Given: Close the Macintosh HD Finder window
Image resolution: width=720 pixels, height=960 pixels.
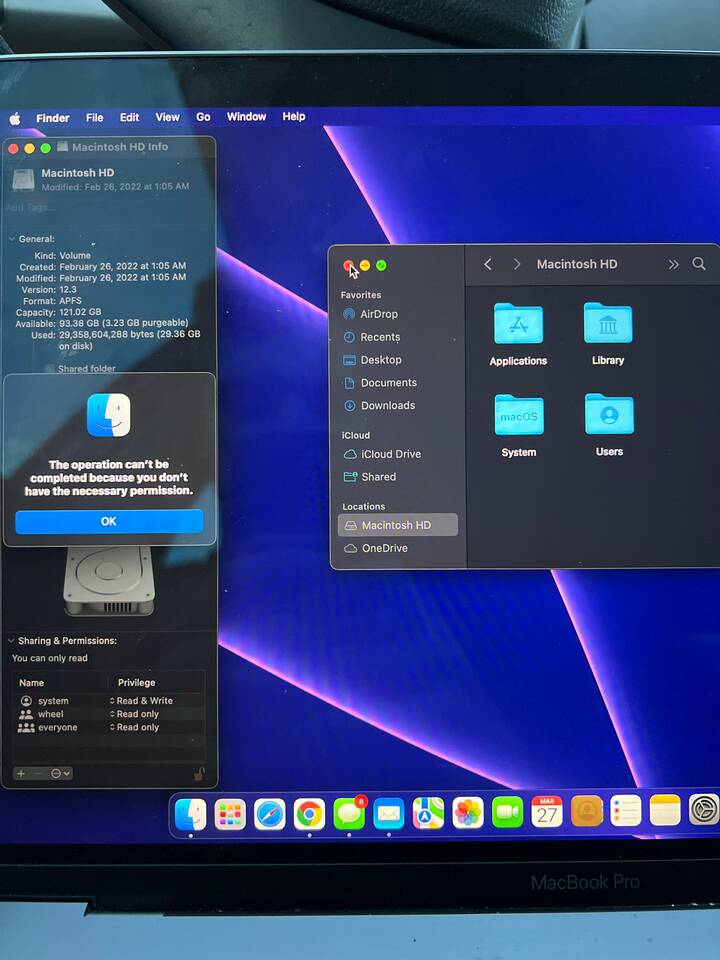Looking at the screenshot, I should pyautogui.click(x=348, y=266).
